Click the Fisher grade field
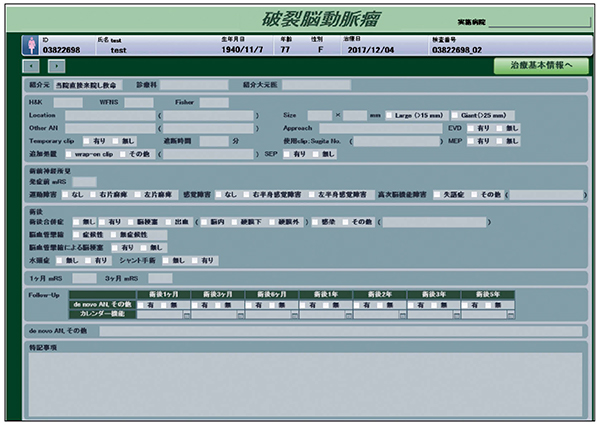Screen dimensions: 600x425 (x=214, y=102)
